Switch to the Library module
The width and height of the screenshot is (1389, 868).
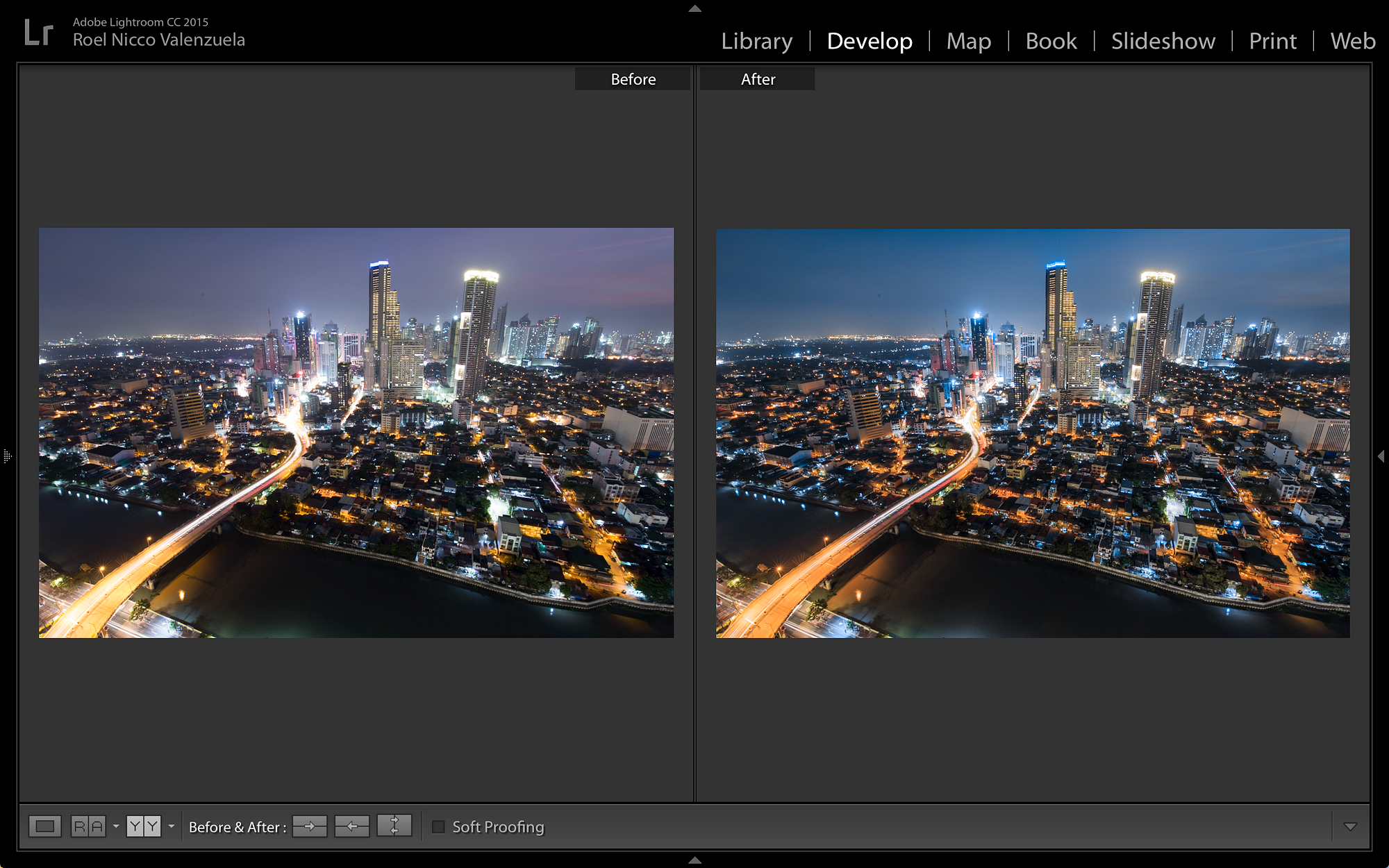tap(756, 41)
